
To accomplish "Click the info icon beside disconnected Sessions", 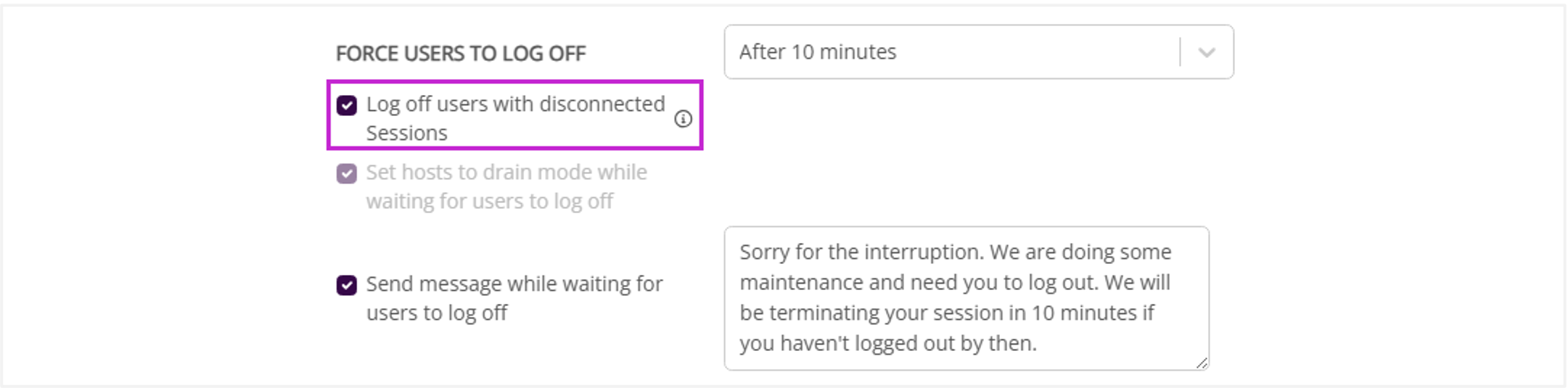I will coord(683,119).
